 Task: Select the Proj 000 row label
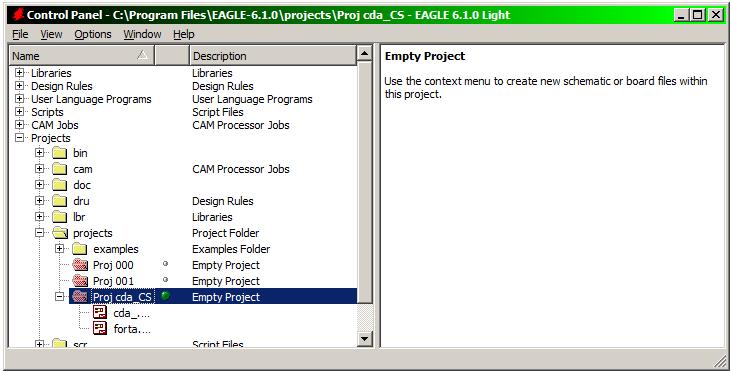pos(113,265)
